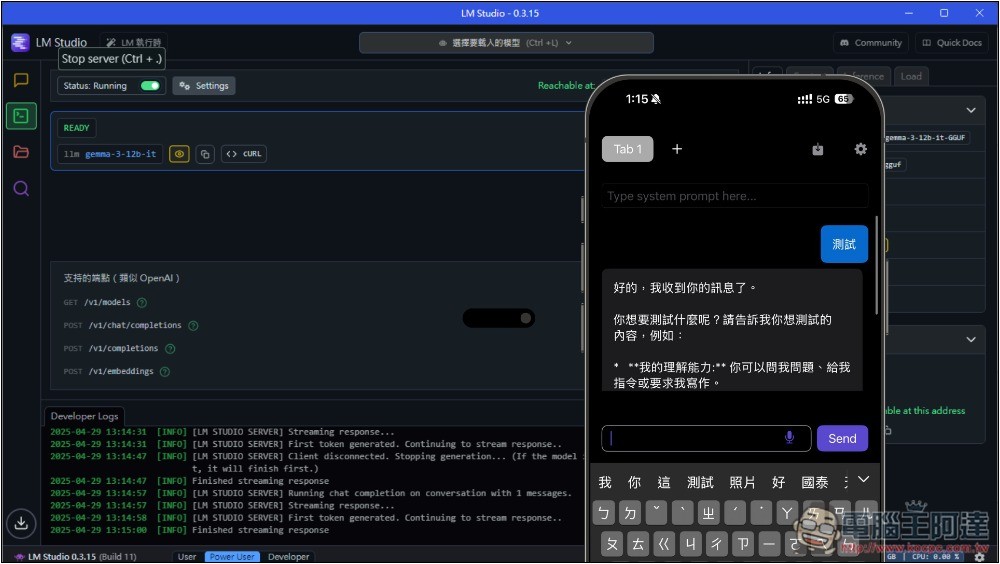Open the Discover search icon in sidebar
Viewport: 1000px width, 564px height.
tap(21, 188)
